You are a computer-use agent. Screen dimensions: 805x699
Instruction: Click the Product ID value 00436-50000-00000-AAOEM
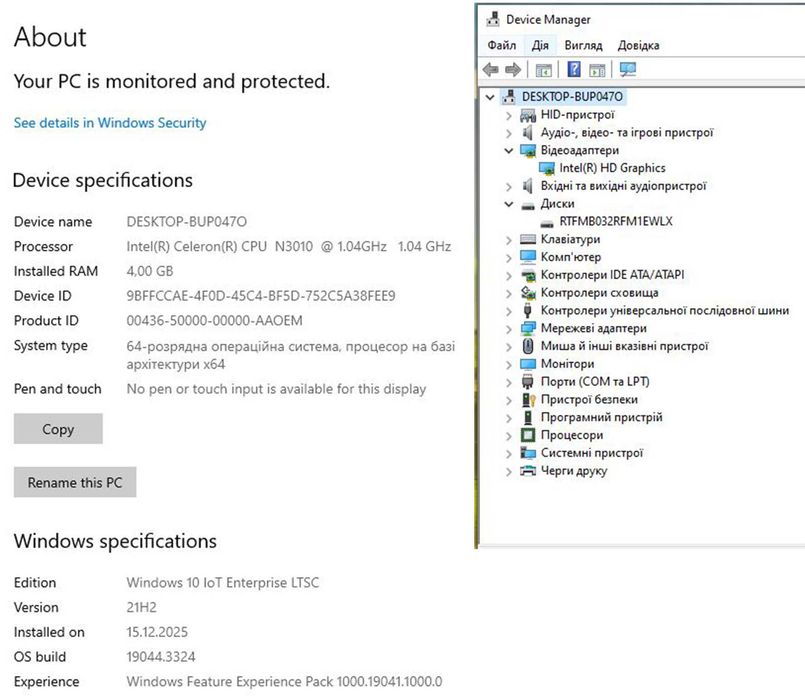[x=214, y=320]
